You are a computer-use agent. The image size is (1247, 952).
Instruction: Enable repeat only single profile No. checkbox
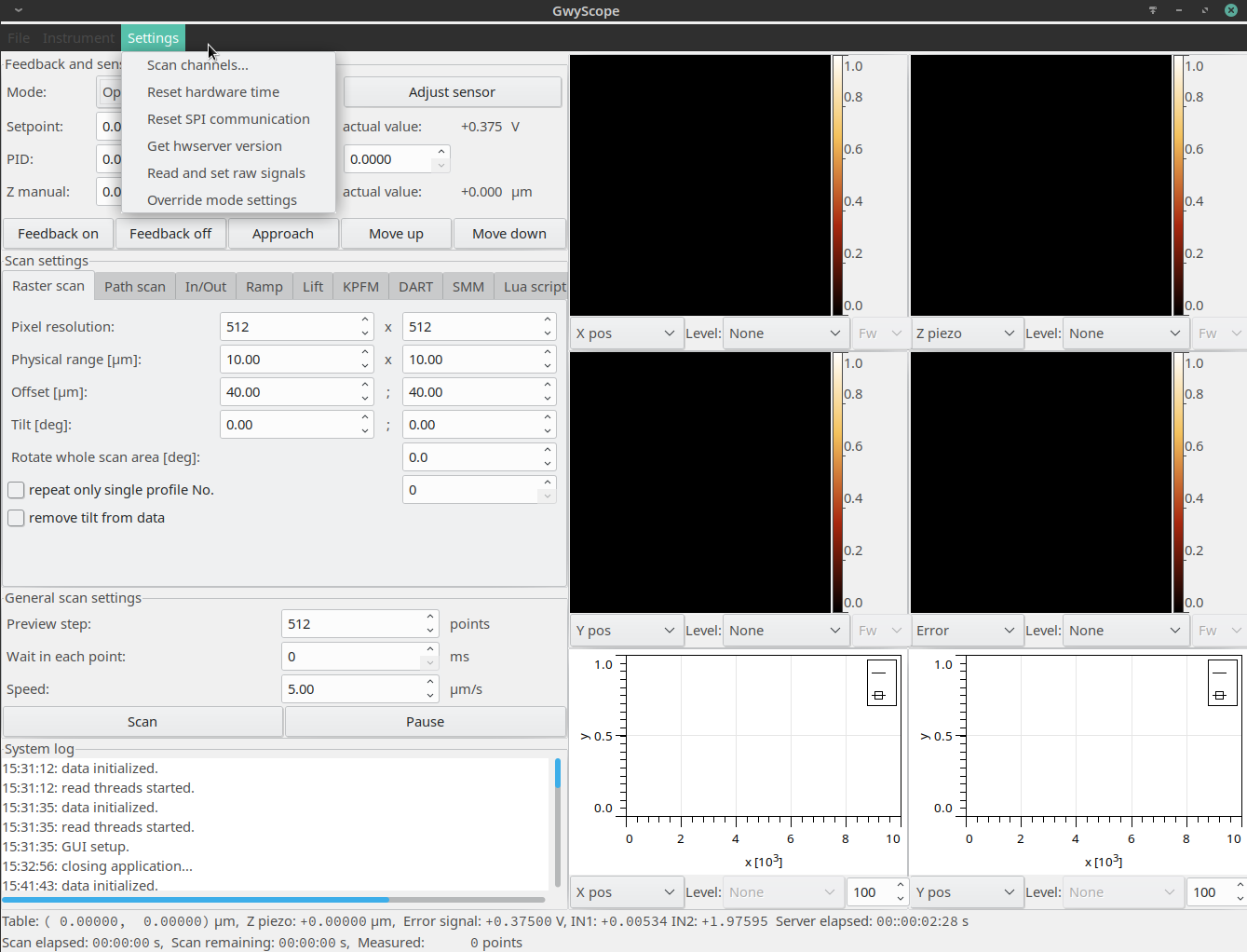click(16, 490)
